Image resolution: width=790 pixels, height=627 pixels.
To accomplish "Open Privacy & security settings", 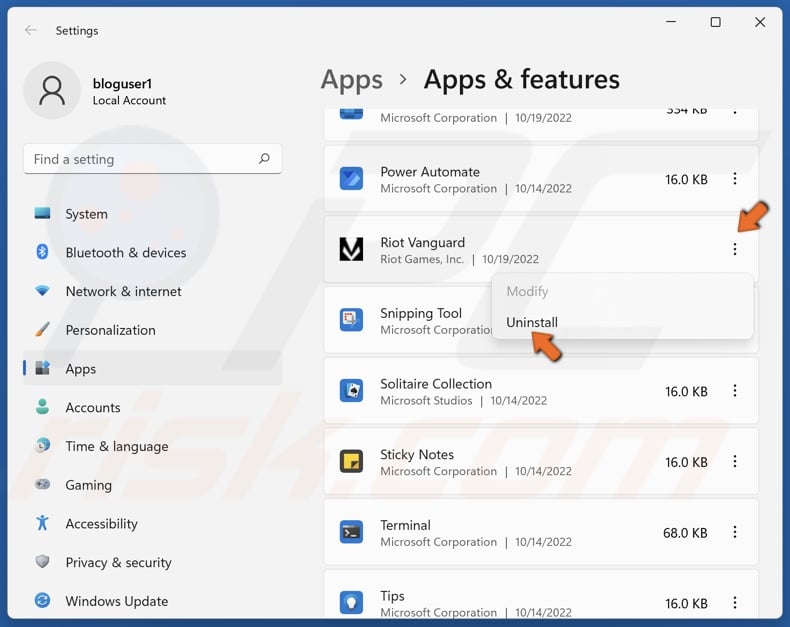I will click(118, 562).
